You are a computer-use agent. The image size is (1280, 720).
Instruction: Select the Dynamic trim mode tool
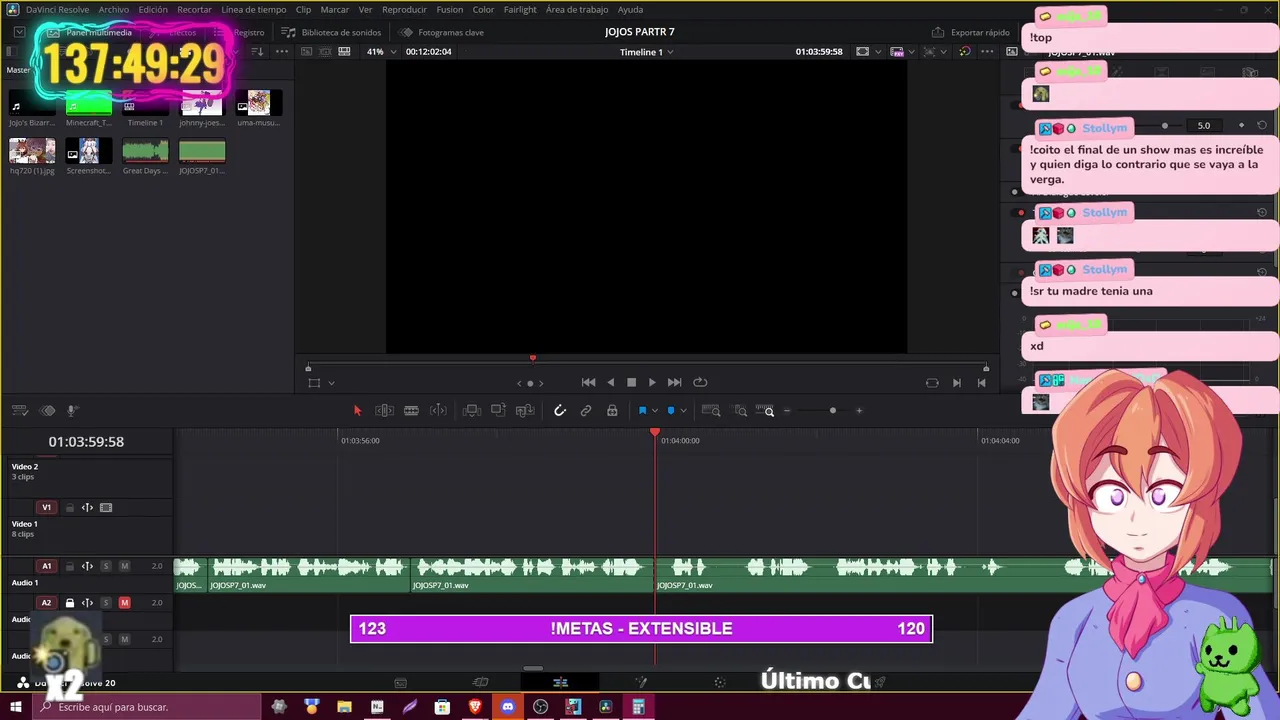coord(438,411)
